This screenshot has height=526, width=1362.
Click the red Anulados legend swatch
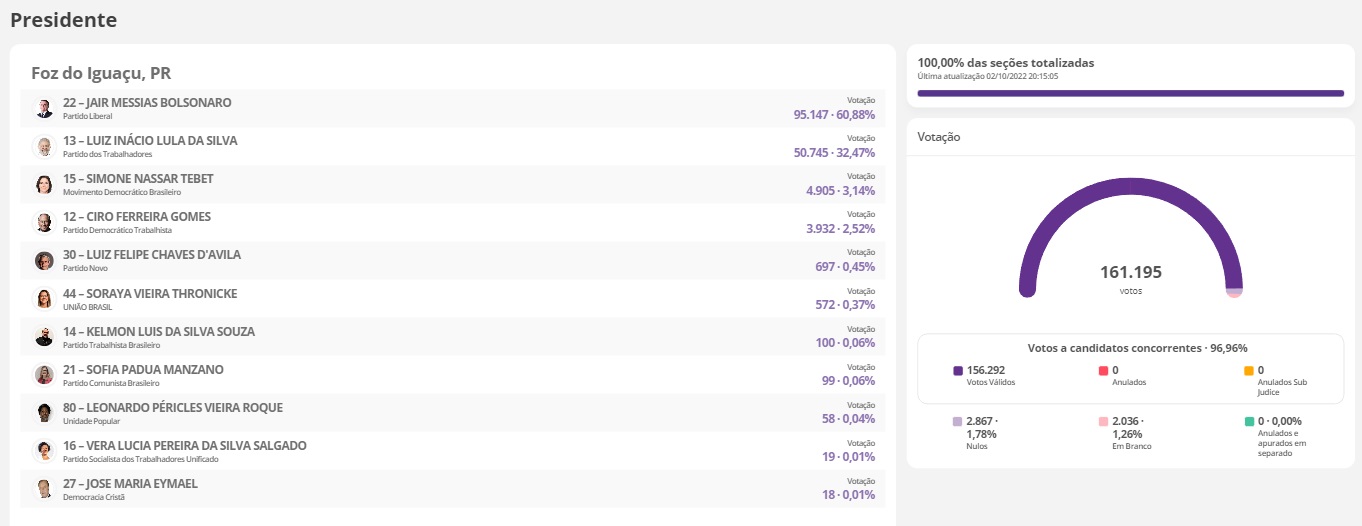point(1103,371)
